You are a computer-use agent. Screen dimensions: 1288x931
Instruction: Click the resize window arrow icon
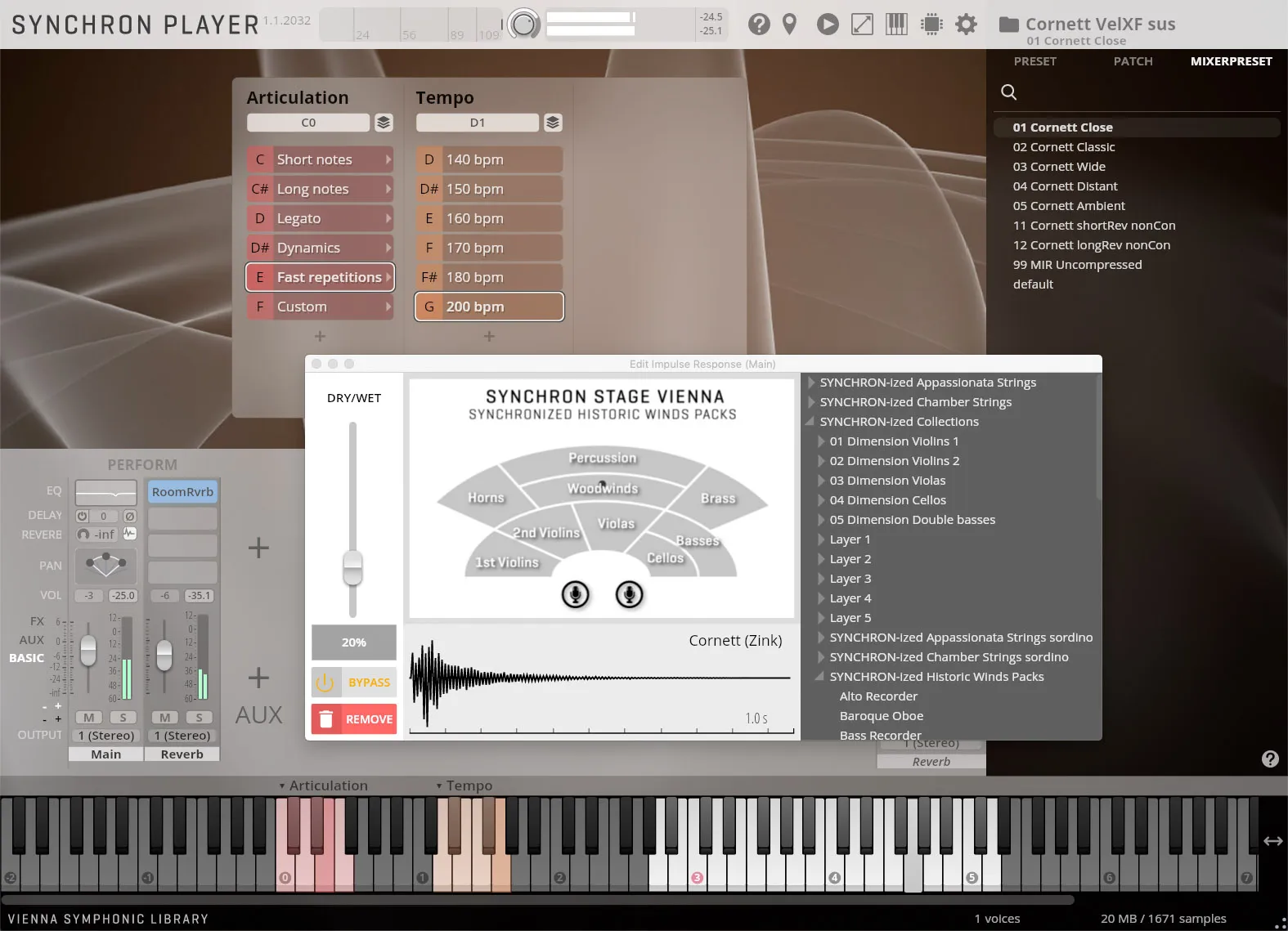(x=862, y=25)
